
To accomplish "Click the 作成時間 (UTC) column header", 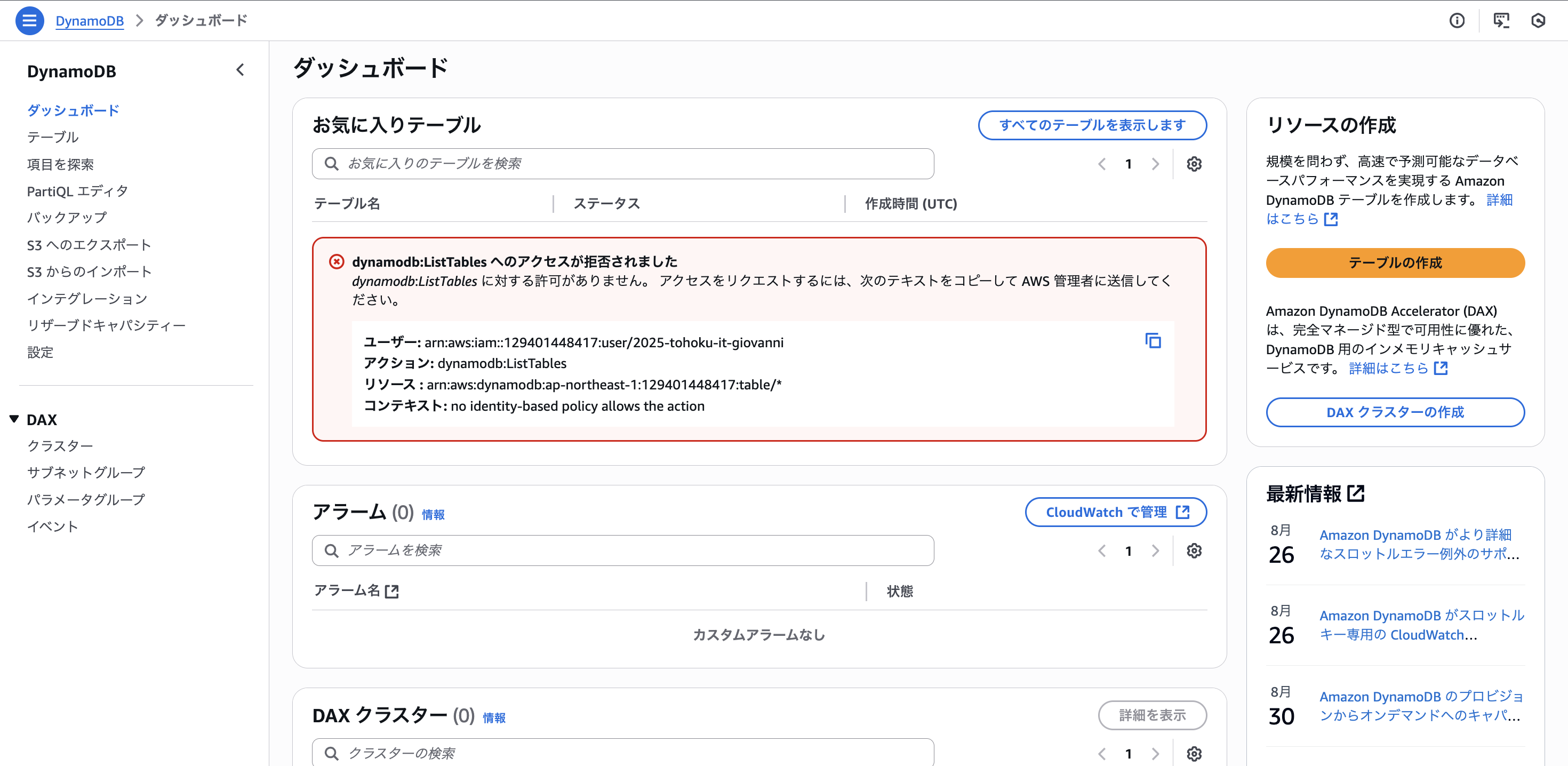I will pyautogui.click(x=910, y=203).
